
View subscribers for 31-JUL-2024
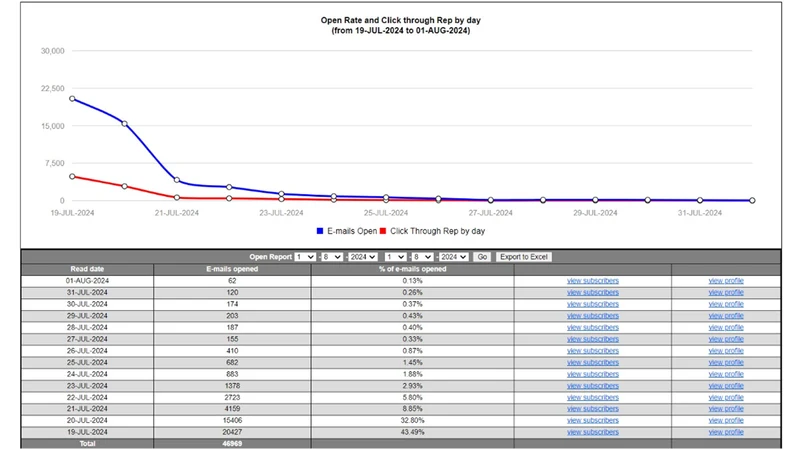[x=592, y=292]
